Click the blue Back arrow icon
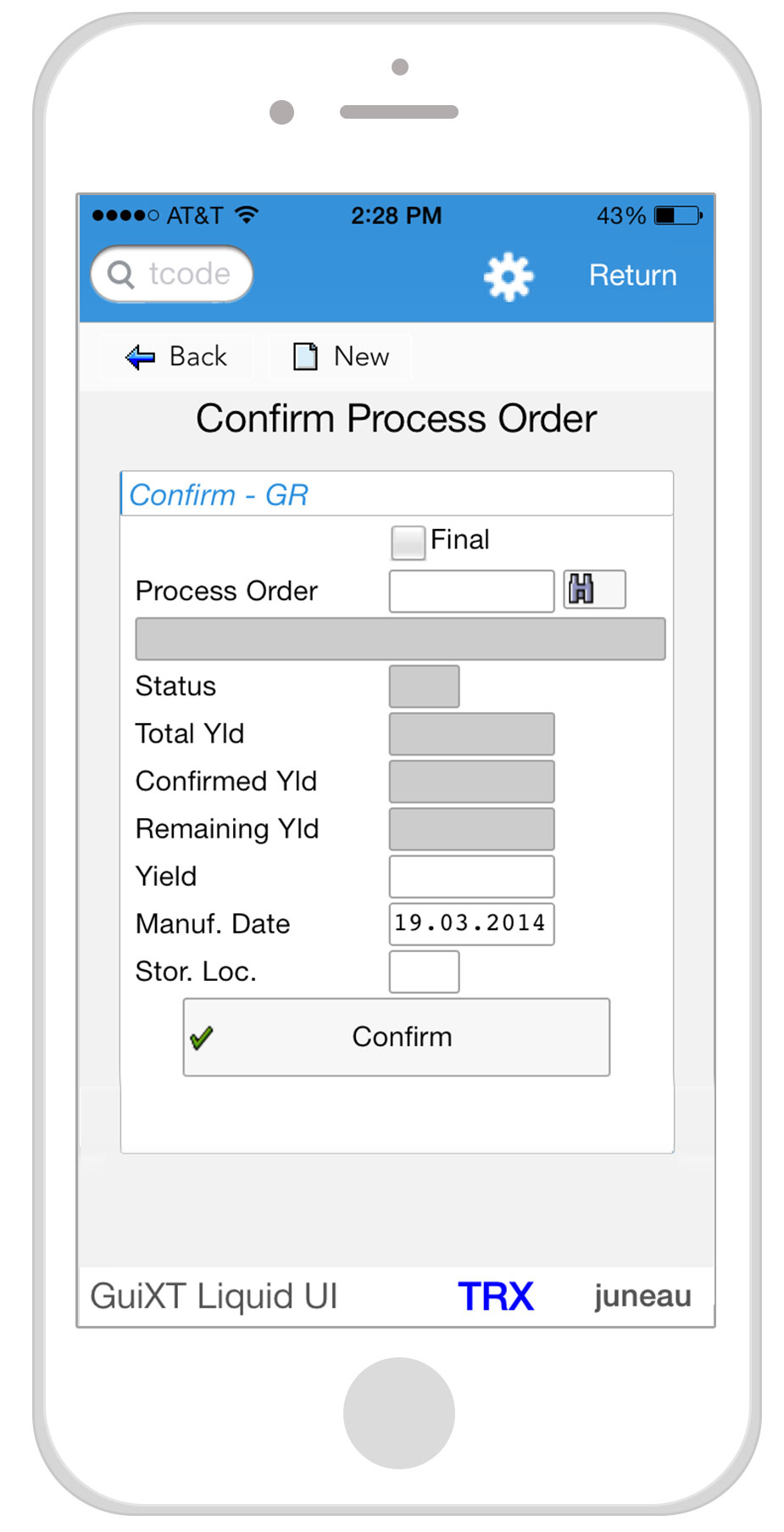 140,357
